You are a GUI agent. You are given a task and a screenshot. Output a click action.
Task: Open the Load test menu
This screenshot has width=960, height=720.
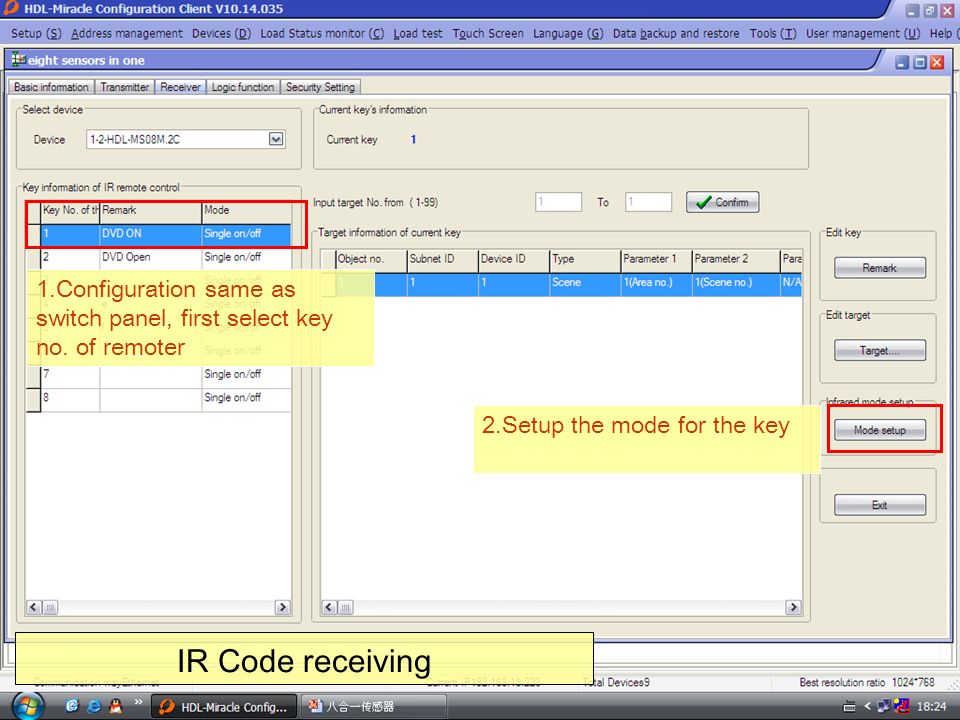point(418,34)
